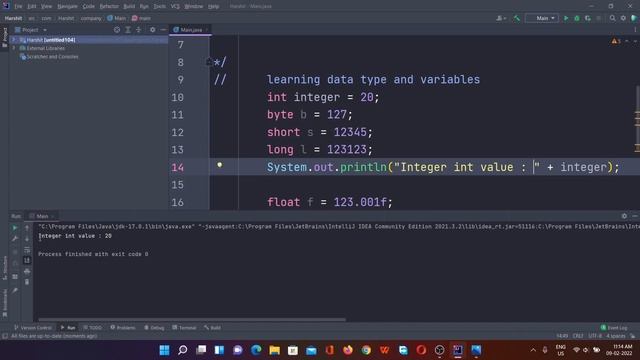Viewport: 640px width, 360px height.
Task: Run the Main configuration with green play icon
Action: click(x=566, y=18)
